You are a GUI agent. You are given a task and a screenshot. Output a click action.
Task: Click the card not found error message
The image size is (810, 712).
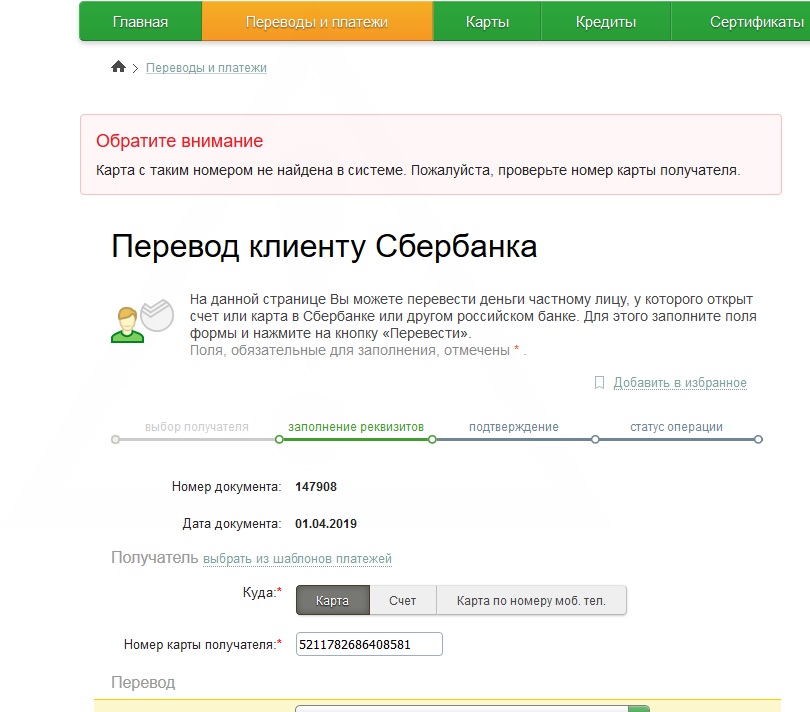pyautogui.click(x=418, y=170)
